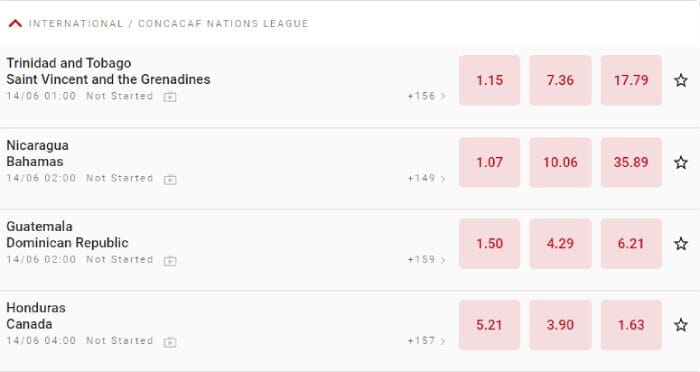Open stream icon on Guatemala match row
Viewport: 700px width, 372px height.
click(x=170, y=260)
